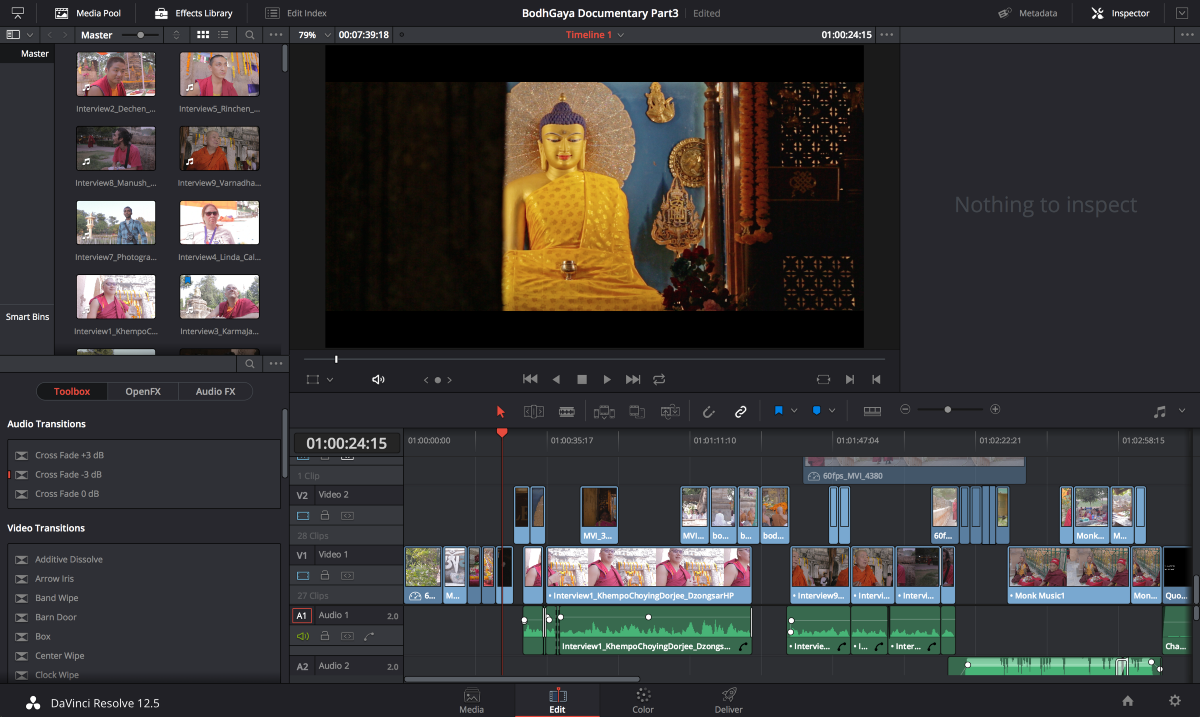Screen dimensions: 1200x717
Task: Open the Effects Library panel
Action: coord(193,13)
